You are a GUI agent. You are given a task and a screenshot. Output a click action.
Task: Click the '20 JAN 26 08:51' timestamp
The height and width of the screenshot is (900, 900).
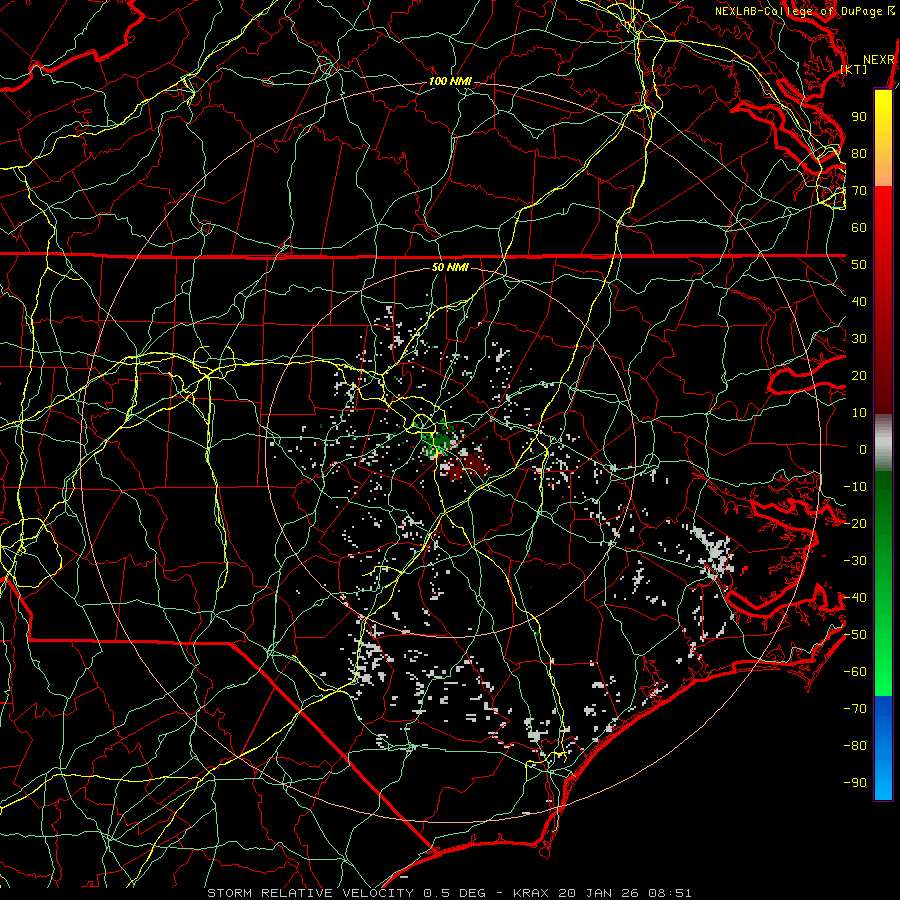pyautogui.click(x=624, y=893)
